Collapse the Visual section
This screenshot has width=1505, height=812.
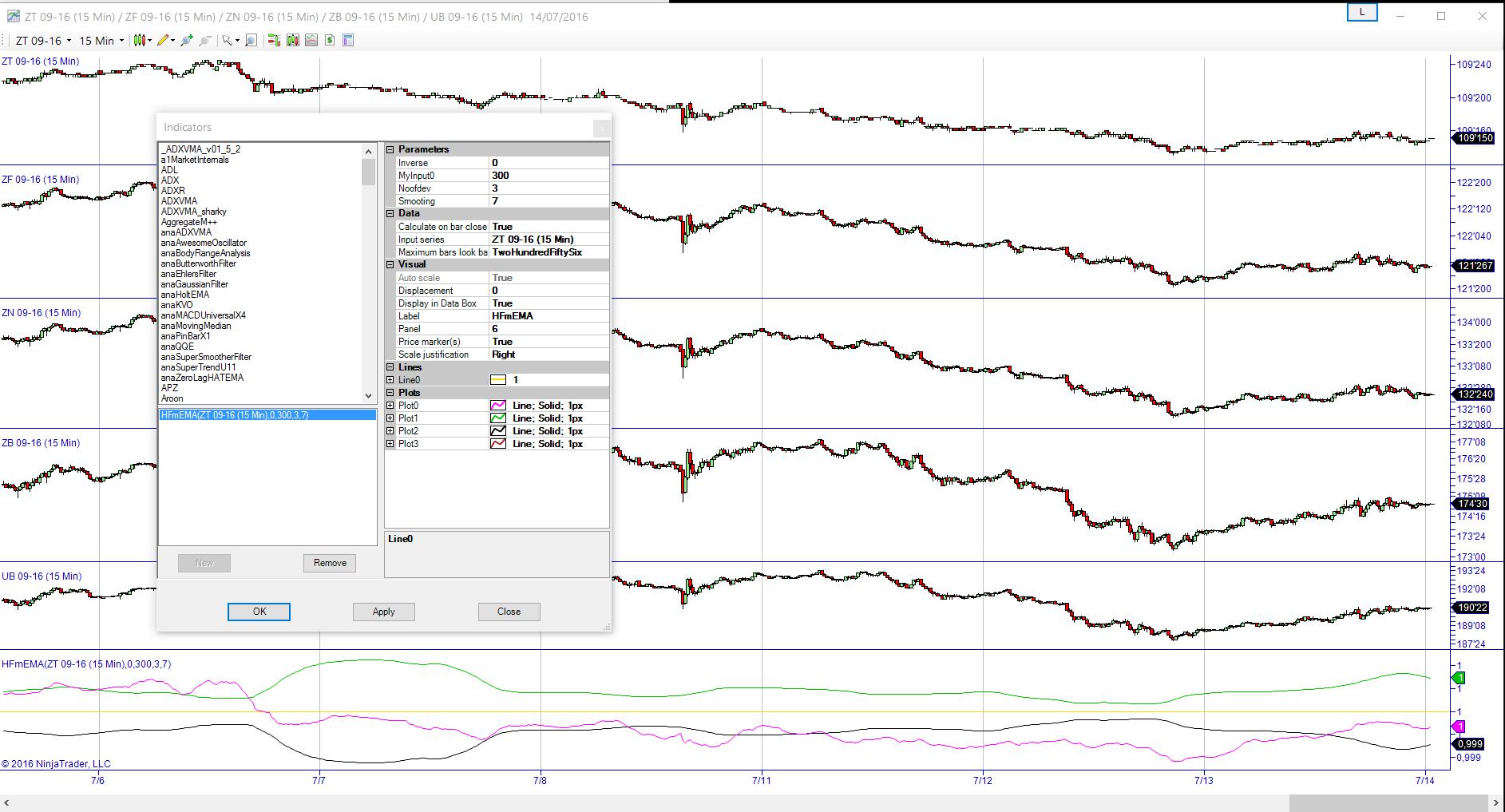[390, 264]
